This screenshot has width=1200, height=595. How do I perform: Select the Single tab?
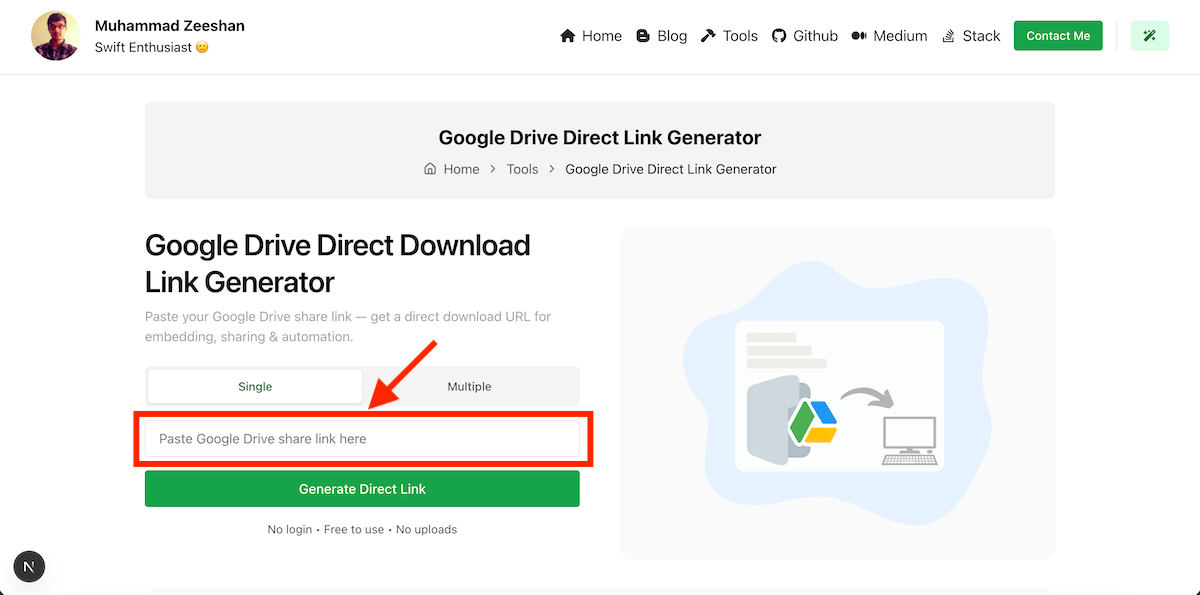tap(255, 386)
